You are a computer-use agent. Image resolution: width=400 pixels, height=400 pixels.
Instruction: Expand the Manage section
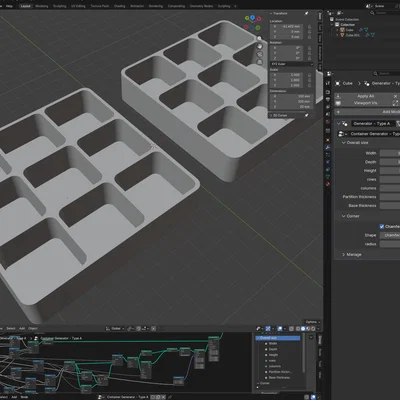point(344,255)
